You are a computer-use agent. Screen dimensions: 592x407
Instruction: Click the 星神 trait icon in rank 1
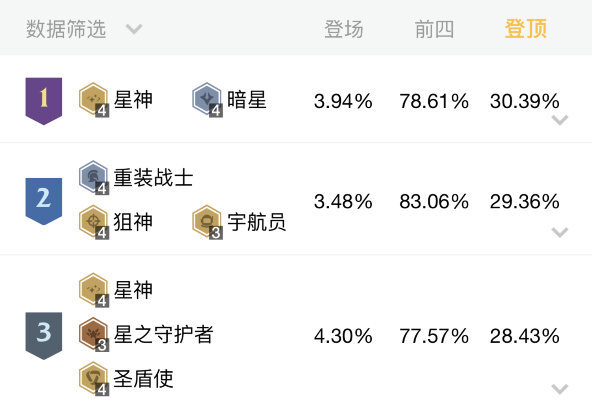click(94, 100)
